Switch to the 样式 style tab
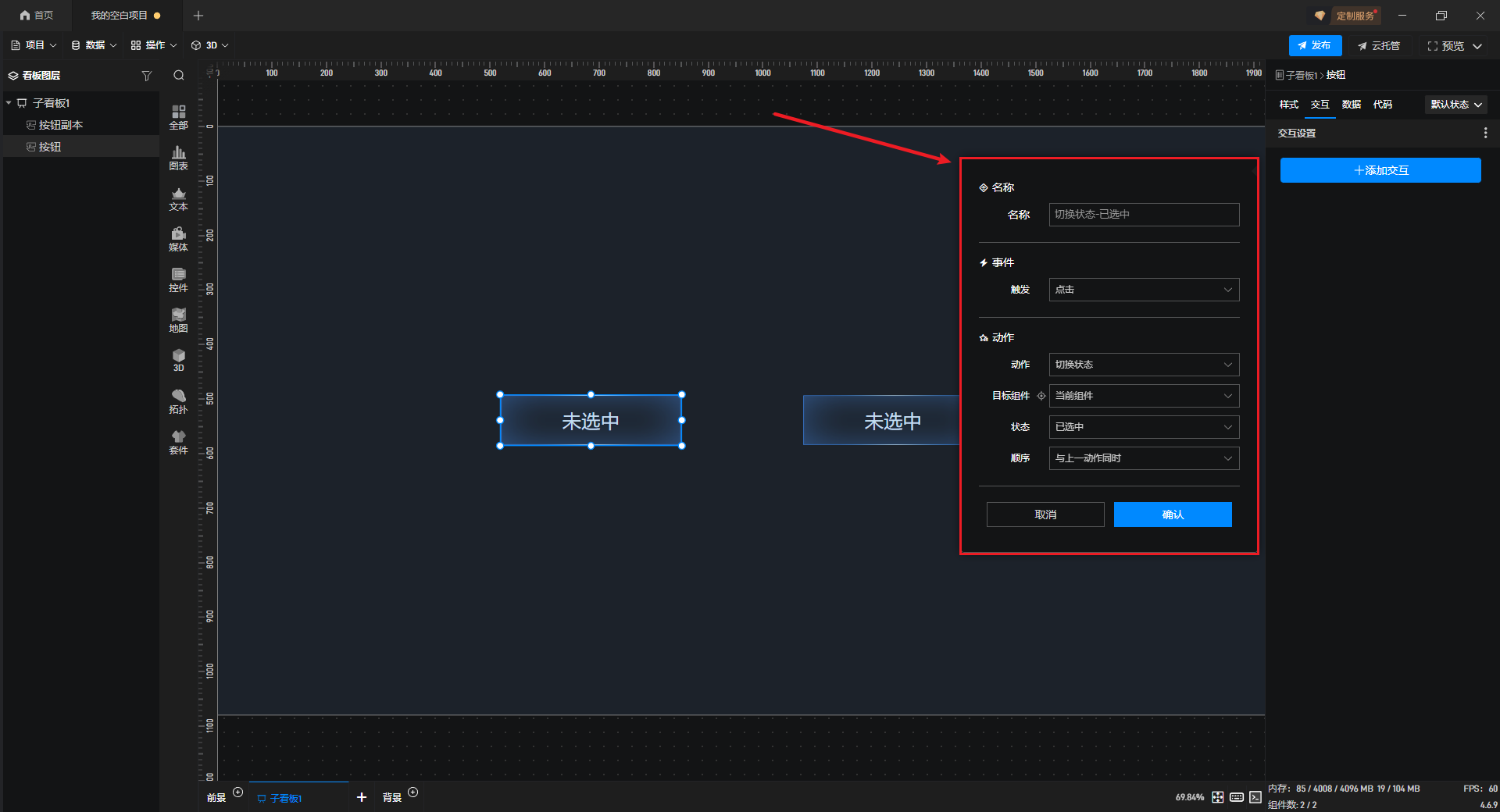Screen dimensions: 1500x812 coord(1288,105)
